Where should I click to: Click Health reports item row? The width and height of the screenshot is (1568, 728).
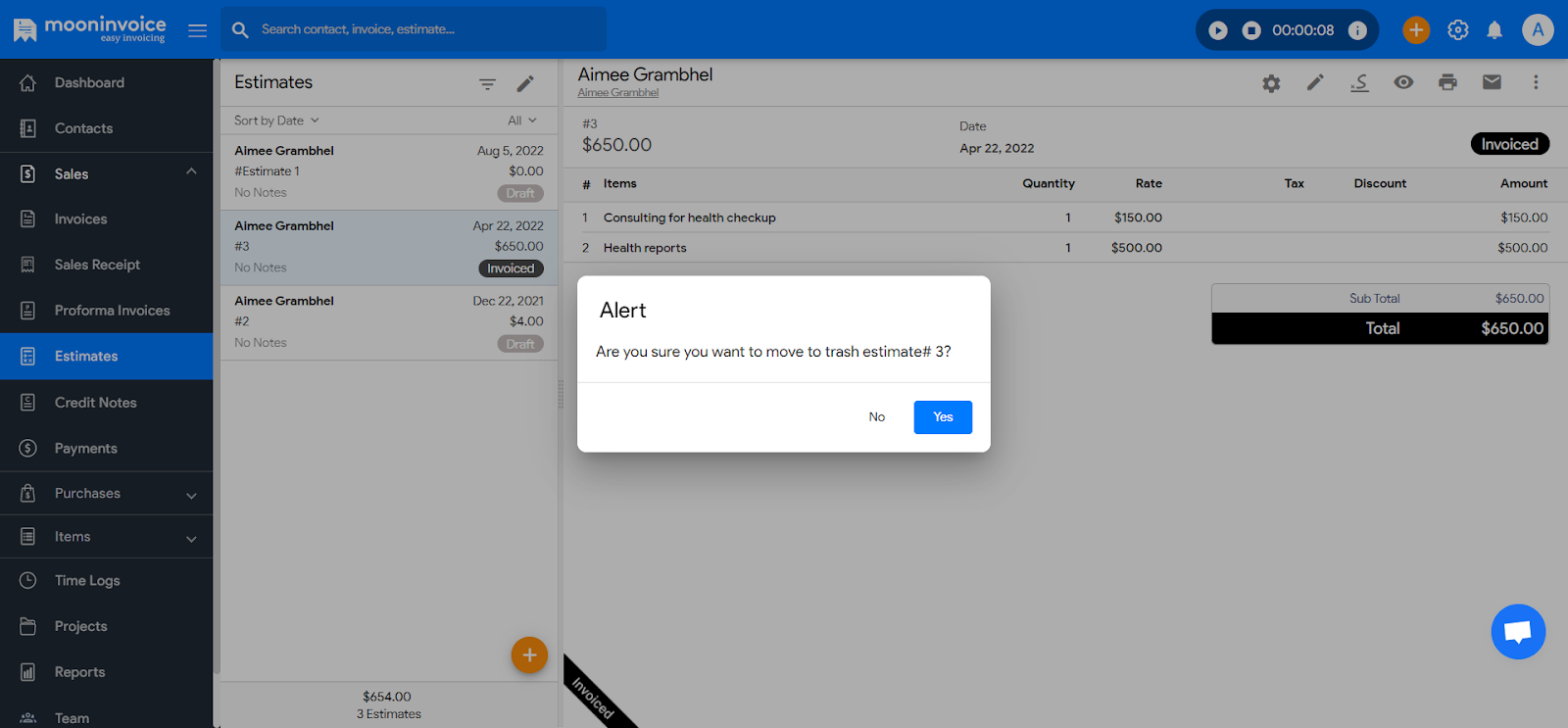coord(1064,248)
